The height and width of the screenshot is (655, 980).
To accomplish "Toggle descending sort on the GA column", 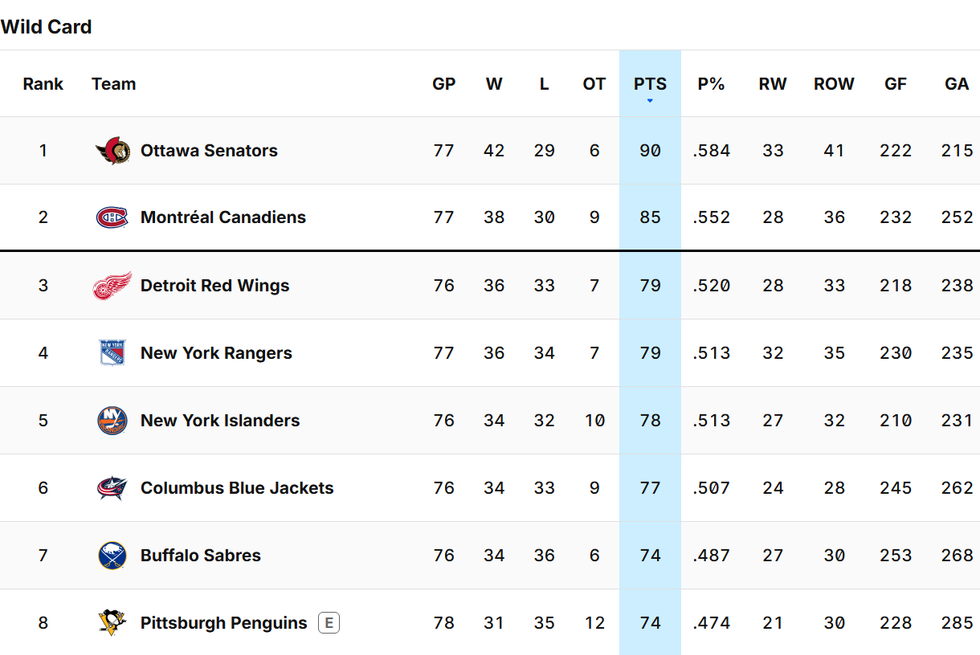I will 956,84.
